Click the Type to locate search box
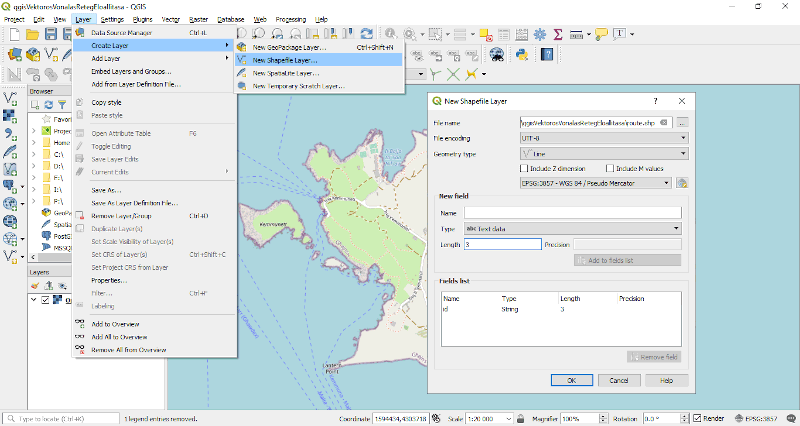The height and width of the screenshot is (426, 800). [x=61, y=418]
